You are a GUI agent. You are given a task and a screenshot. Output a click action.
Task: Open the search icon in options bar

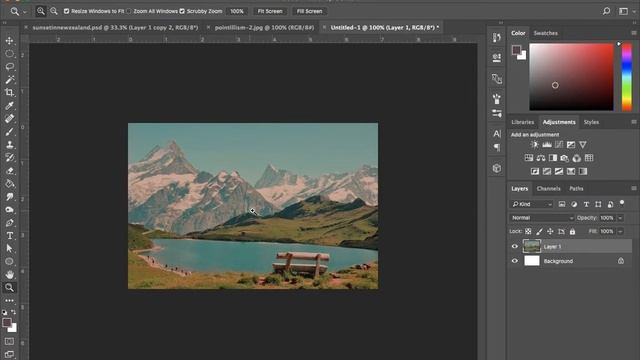coord(607,11)
